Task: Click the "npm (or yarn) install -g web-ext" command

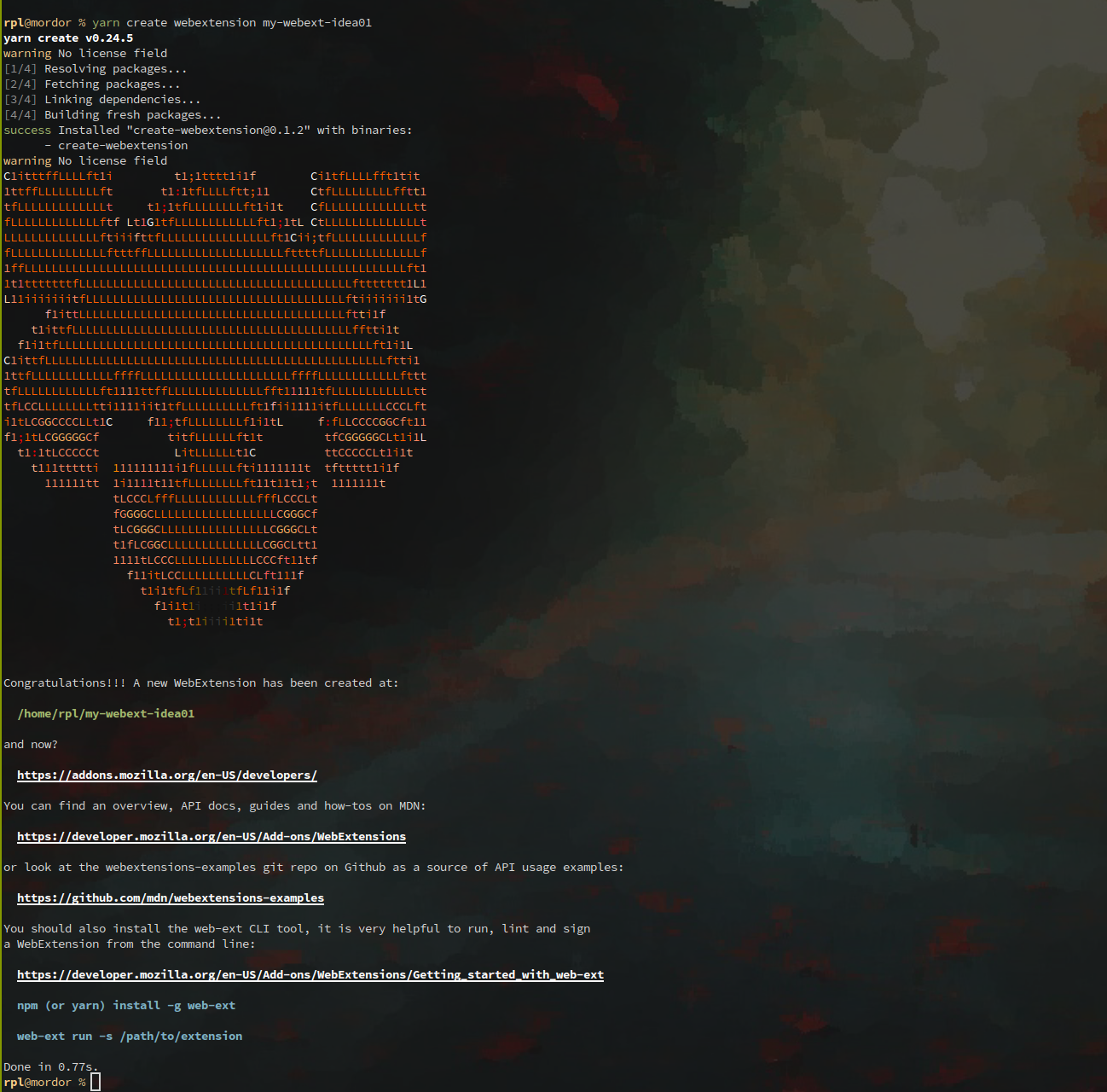Action: 125,1006
